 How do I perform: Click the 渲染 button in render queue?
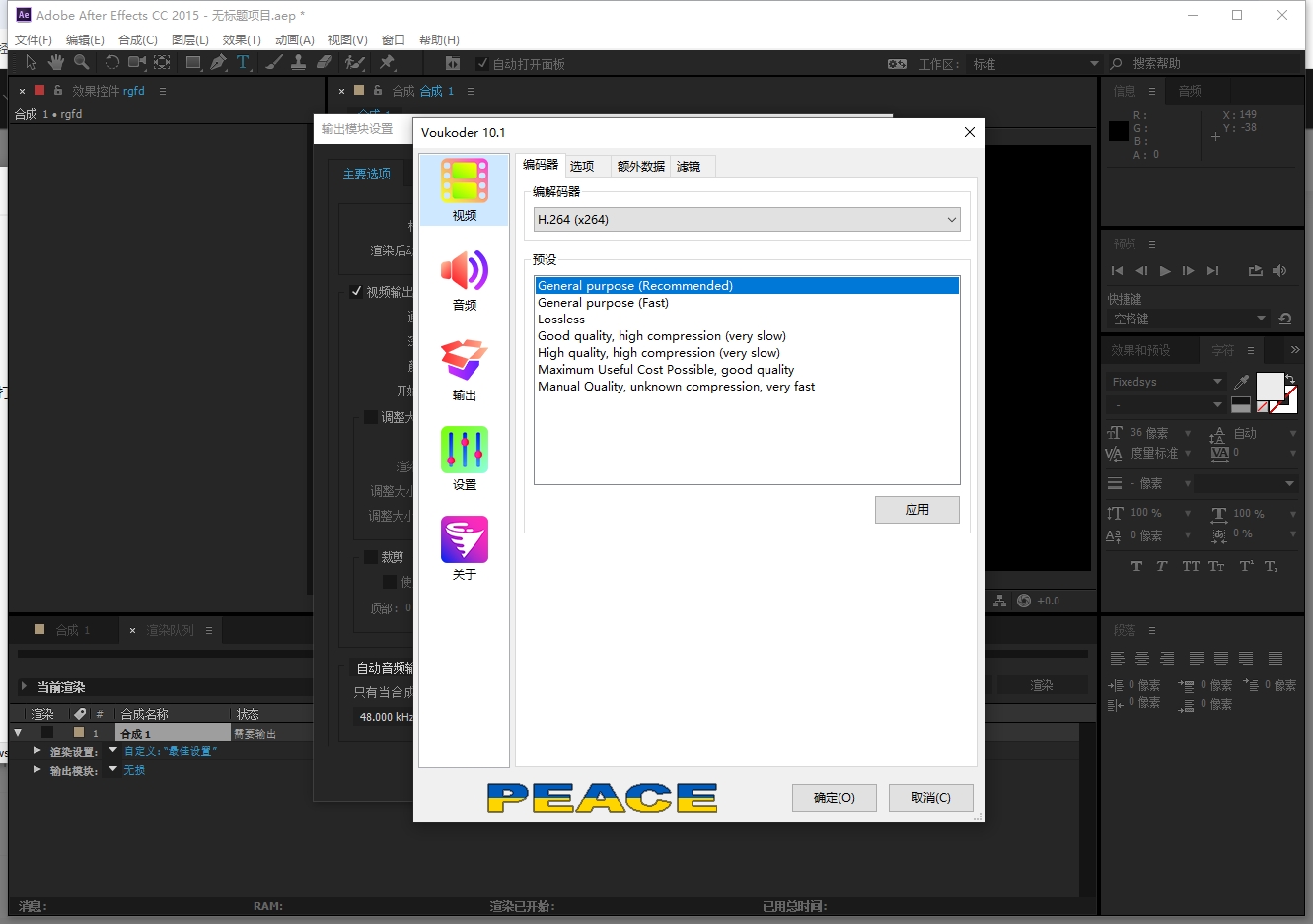point(1042,685)
